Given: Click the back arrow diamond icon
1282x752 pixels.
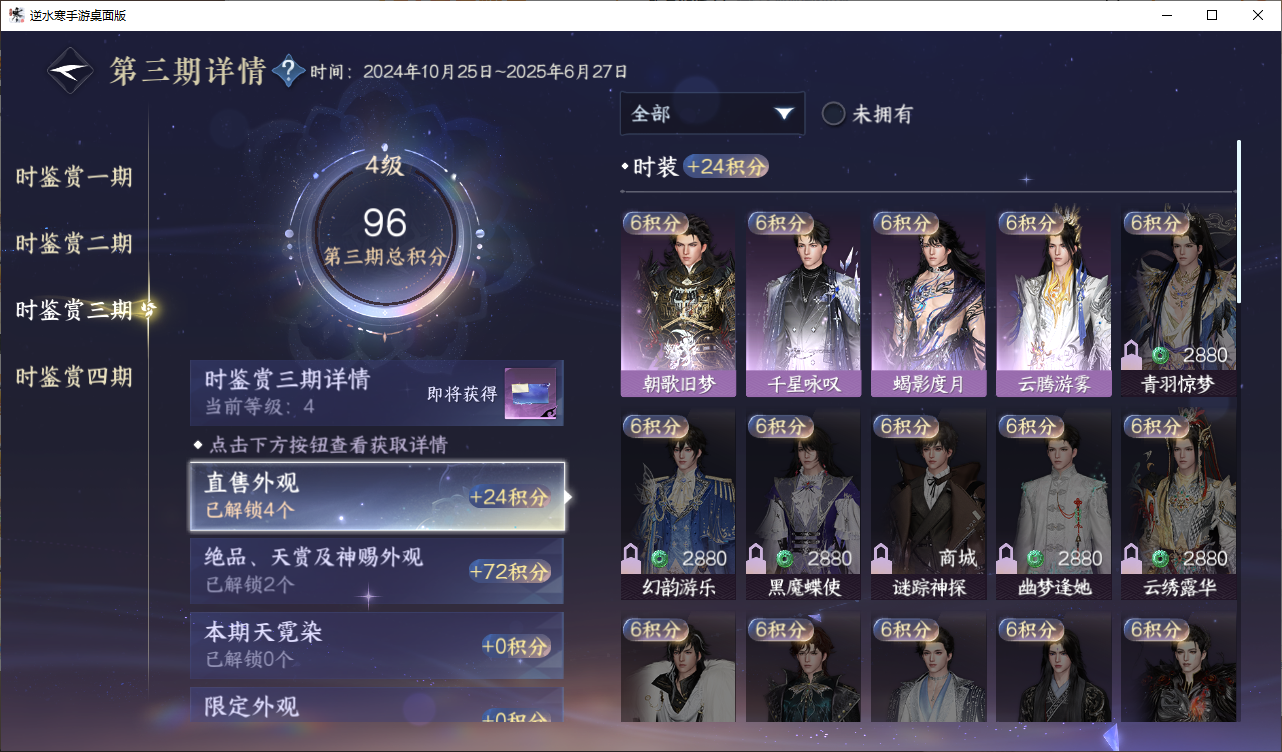Looking at the screenshot, I should click(72, 71).
